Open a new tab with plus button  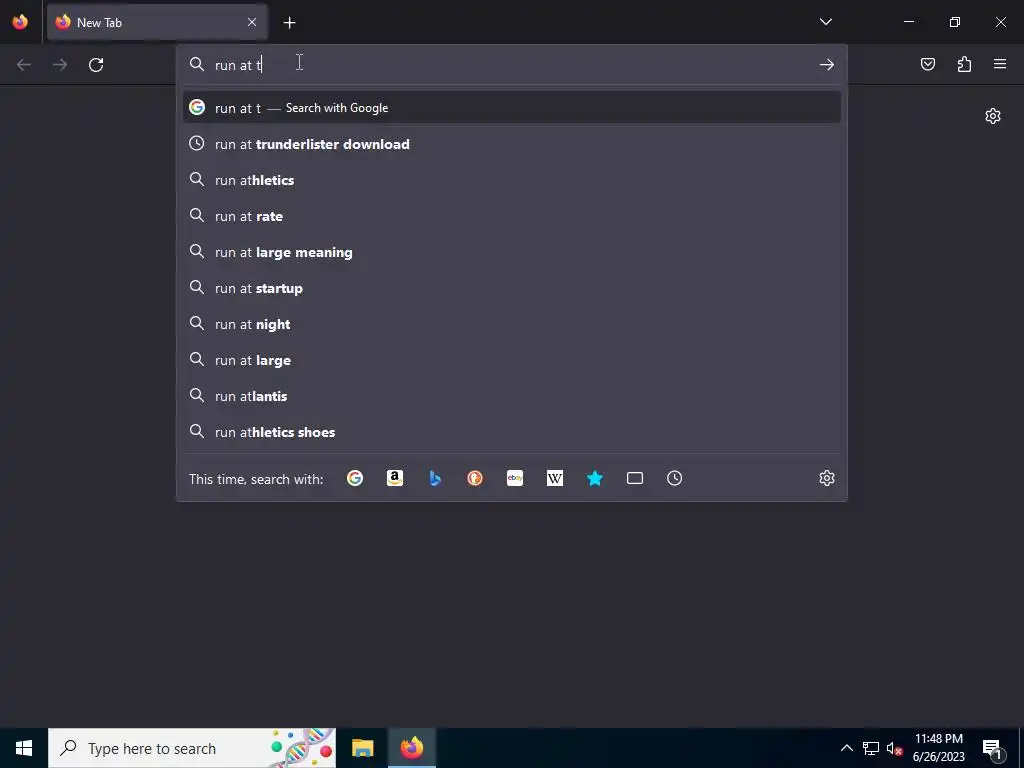tap(289, 23)
